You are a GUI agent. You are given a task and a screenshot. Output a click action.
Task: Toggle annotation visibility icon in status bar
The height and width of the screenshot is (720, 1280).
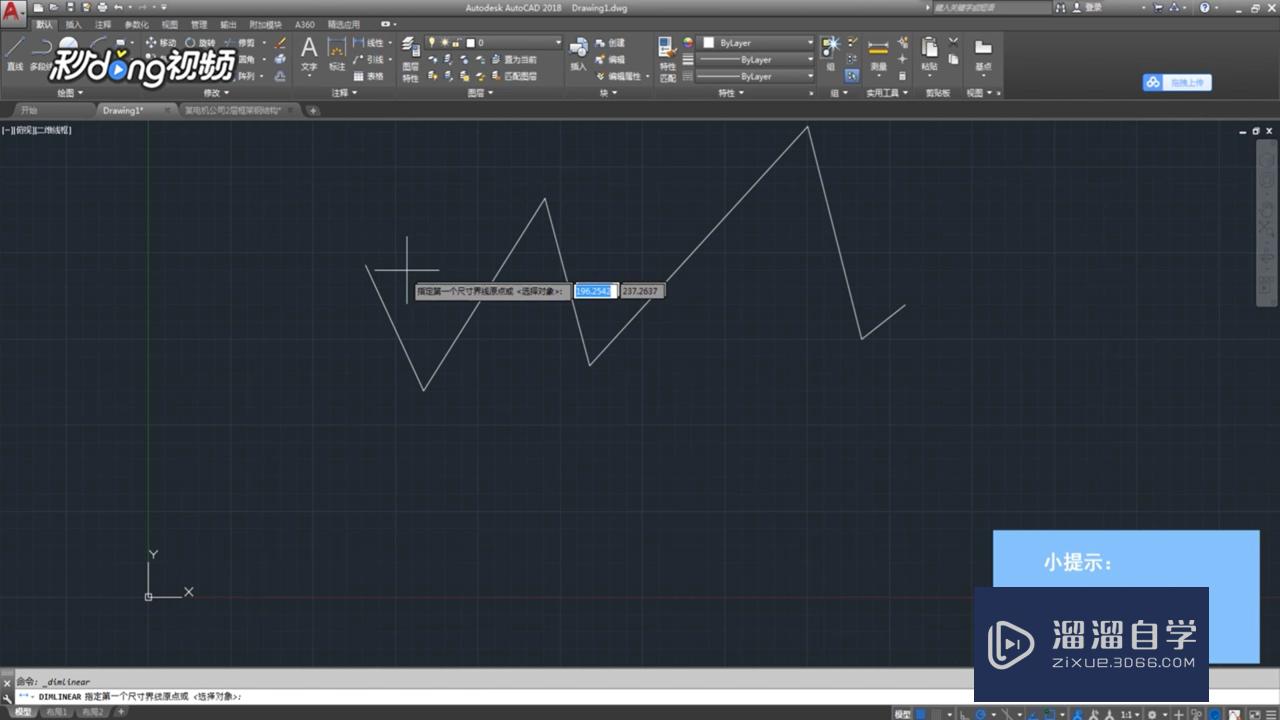pos(1077,714)
